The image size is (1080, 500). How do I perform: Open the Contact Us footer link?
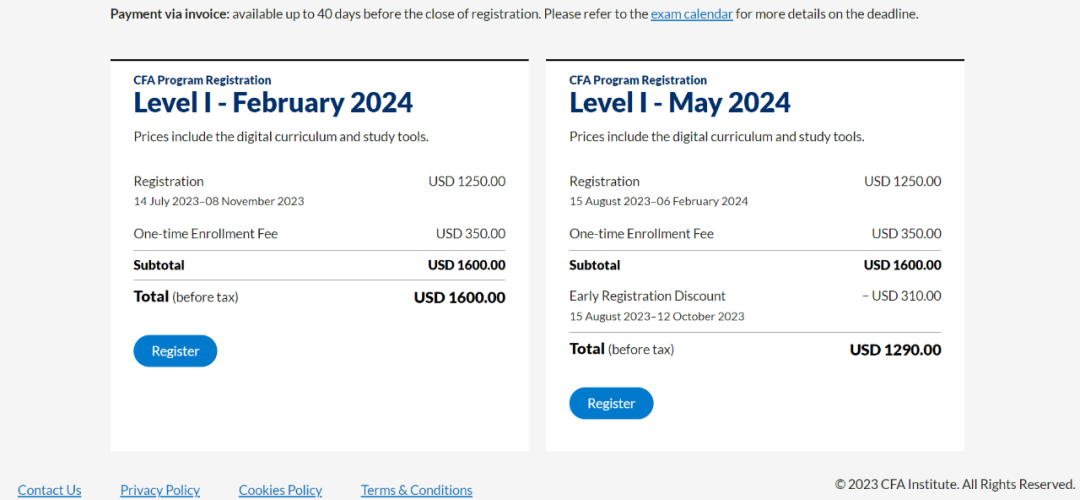coord(49,490)
